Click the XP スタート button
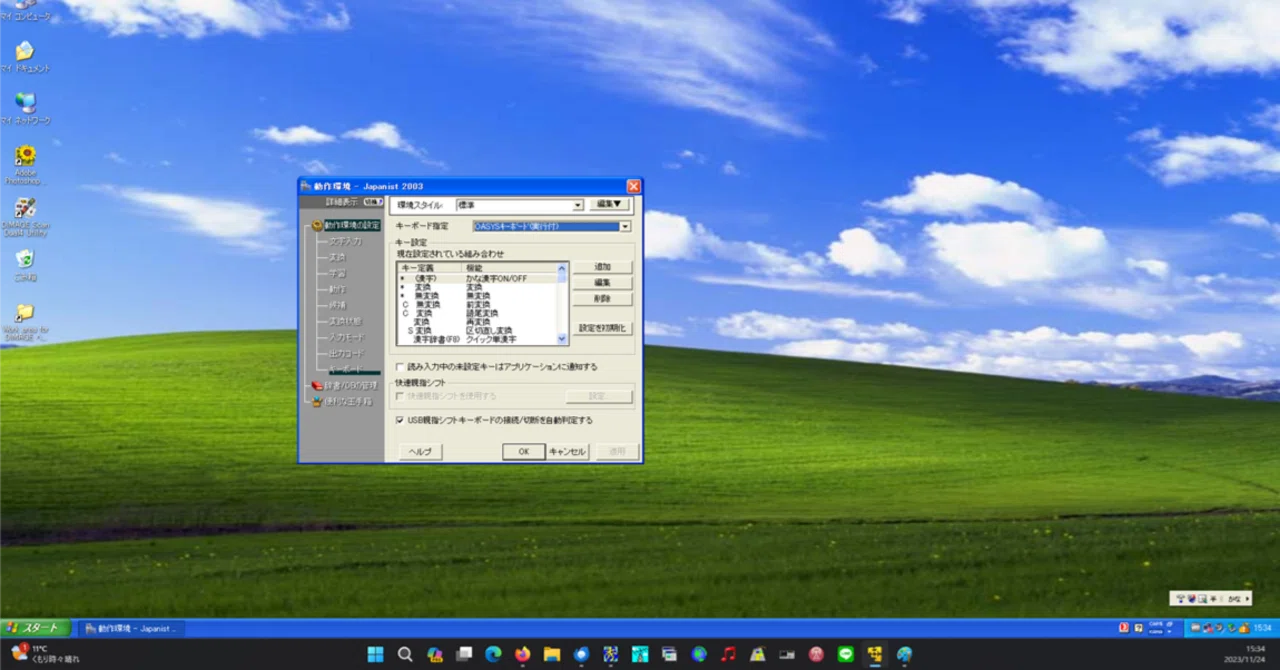Screen dimensions: 1280x670 coord(36,628)
